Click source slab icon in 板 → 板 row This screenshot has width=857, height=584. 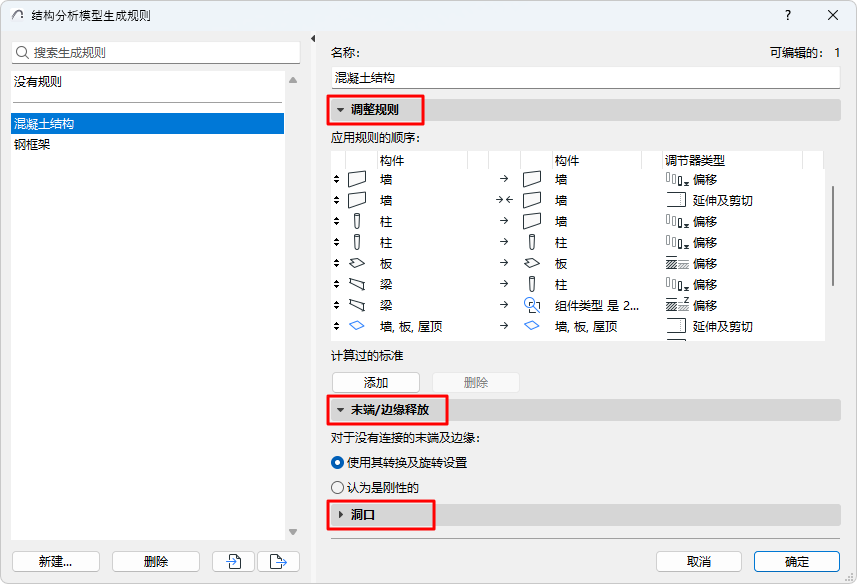click(357, 263)
